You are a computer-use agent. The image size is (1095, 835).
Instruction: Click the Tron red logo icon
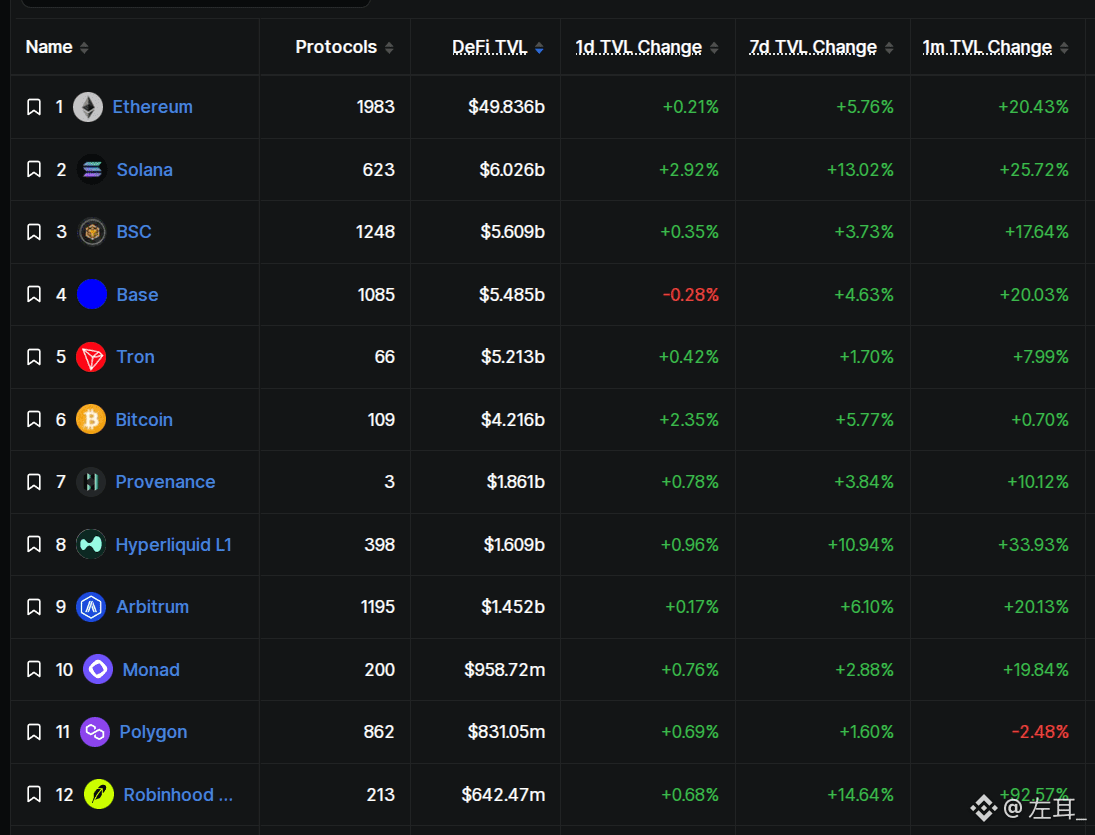coord(91,357)
